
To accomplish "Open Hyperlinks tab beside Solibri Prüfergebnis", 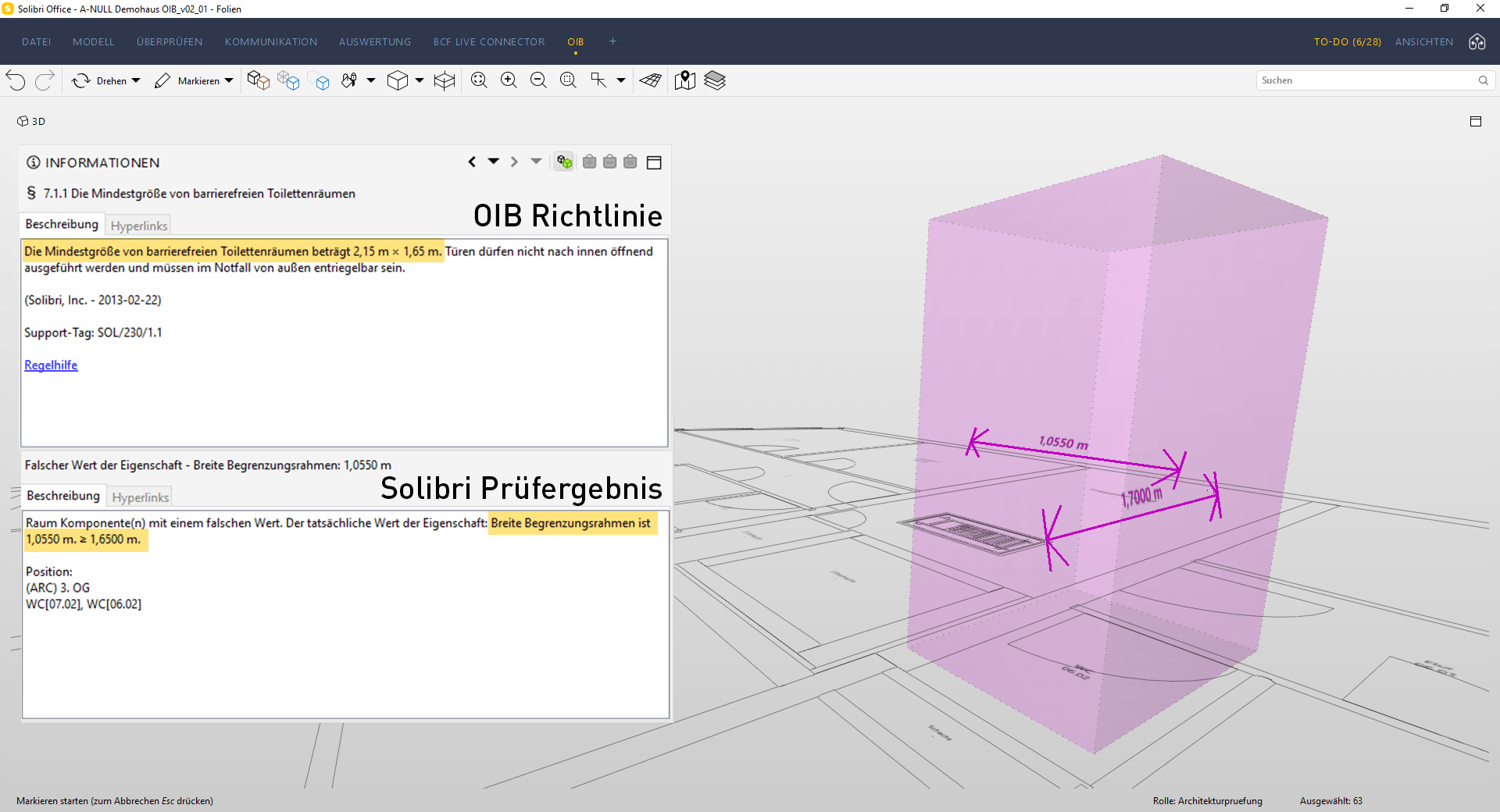I will point(141,497).
